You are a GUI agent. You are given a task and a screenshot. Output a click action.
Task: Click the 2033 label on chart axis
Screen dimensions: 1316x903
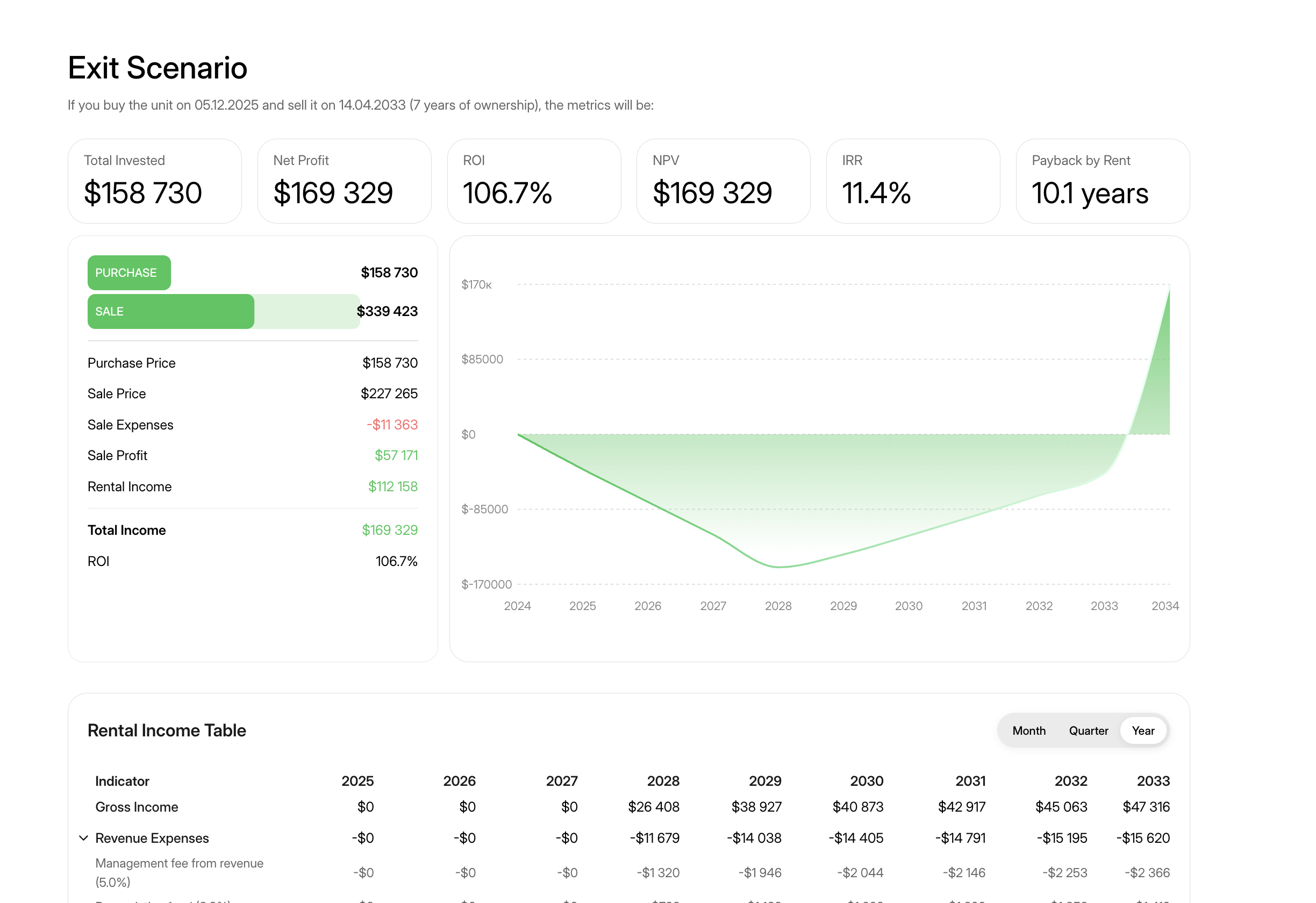(1104, 606)
